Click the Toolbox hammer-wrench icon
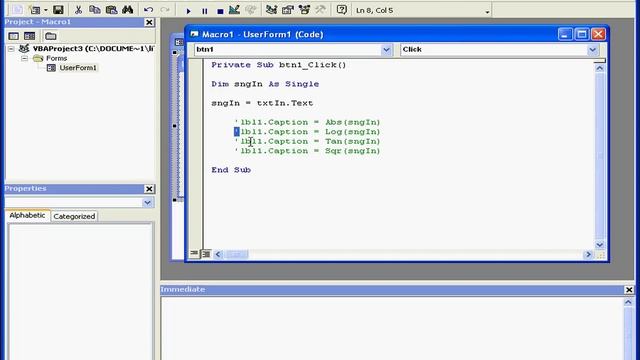The height and width of the screenshot is (360, 640). (320, 9)
